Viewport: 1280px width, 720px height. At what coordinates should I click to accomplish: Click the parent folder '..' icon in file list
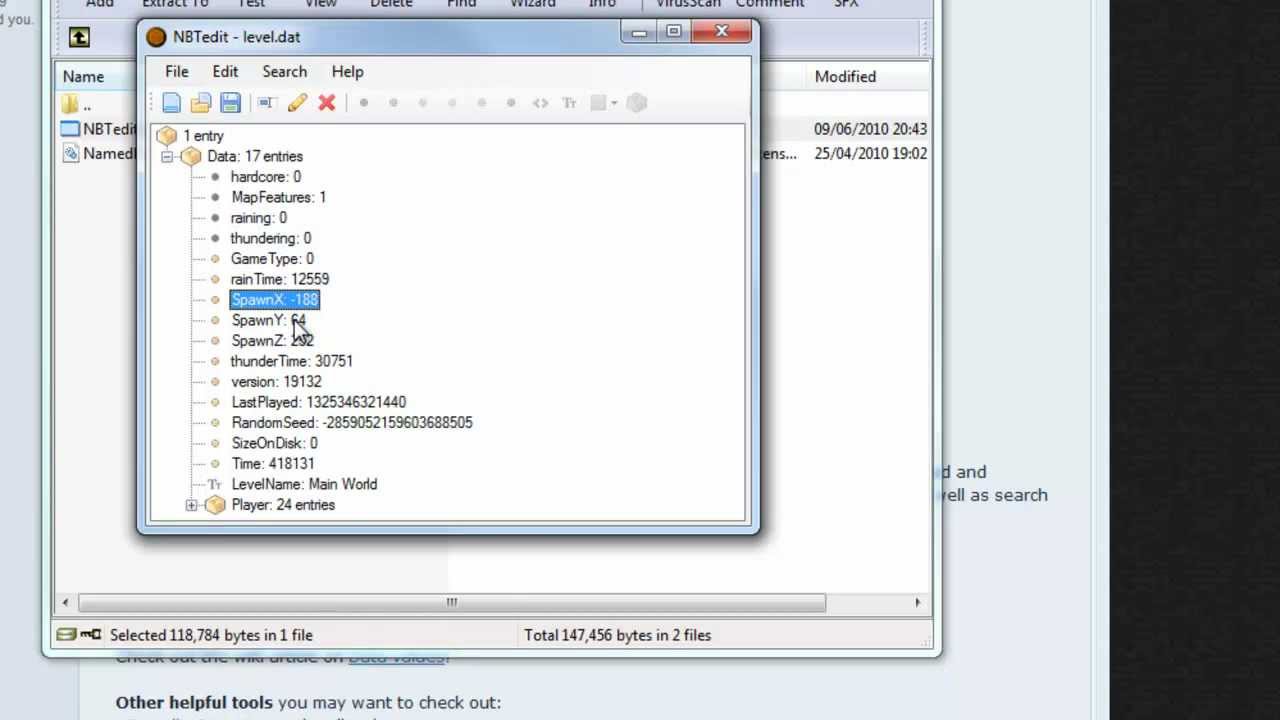coord(69,104)
